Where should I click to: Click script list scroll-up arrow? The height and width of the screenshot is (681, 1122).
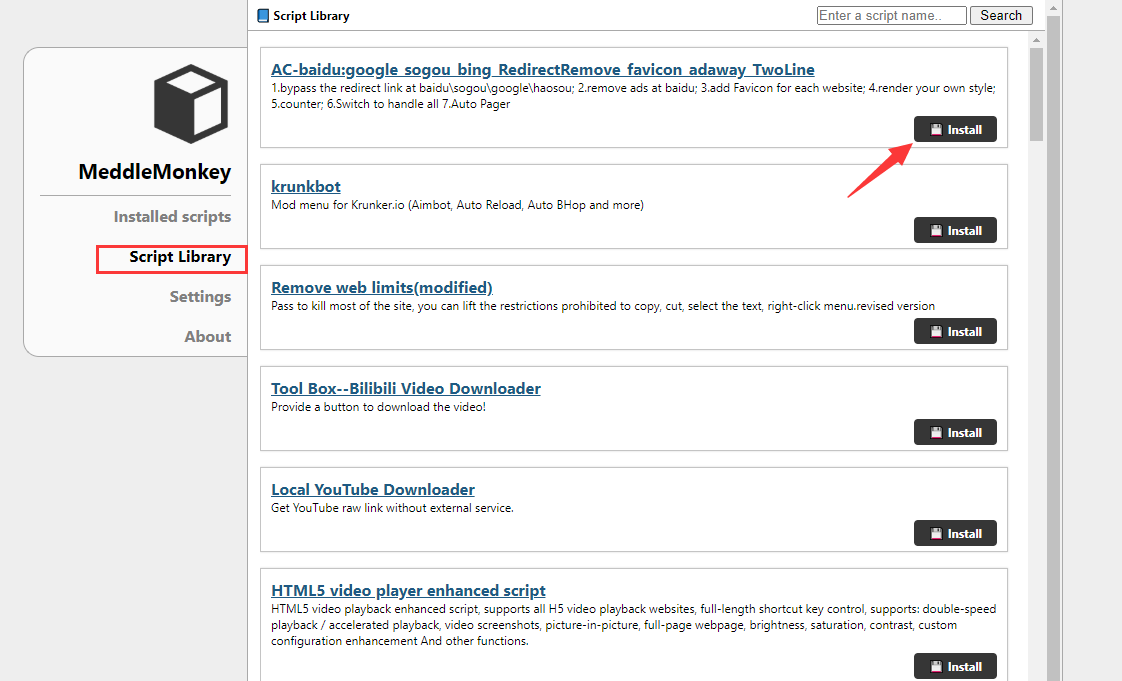1036,40
